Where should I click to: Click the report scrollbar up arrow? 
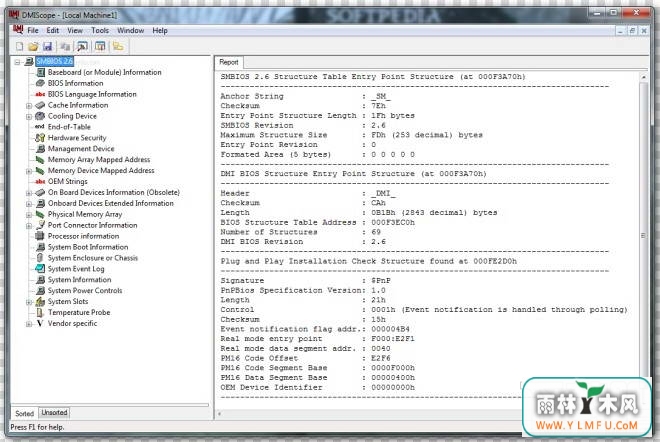643,77
